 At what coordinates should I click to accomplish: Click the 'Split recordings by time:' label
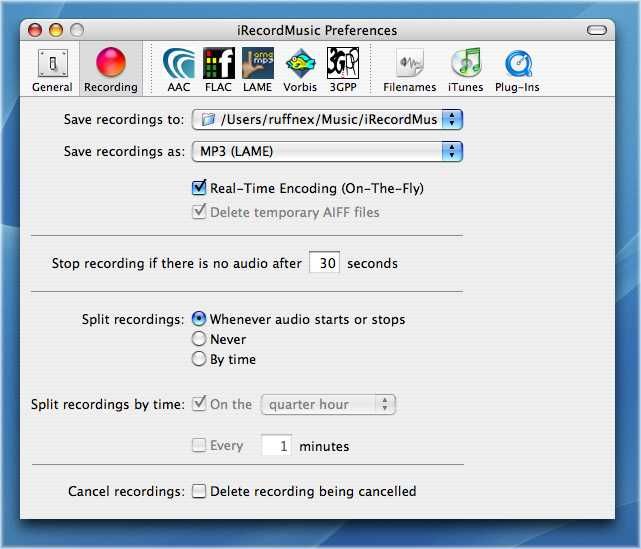(108, 404)
